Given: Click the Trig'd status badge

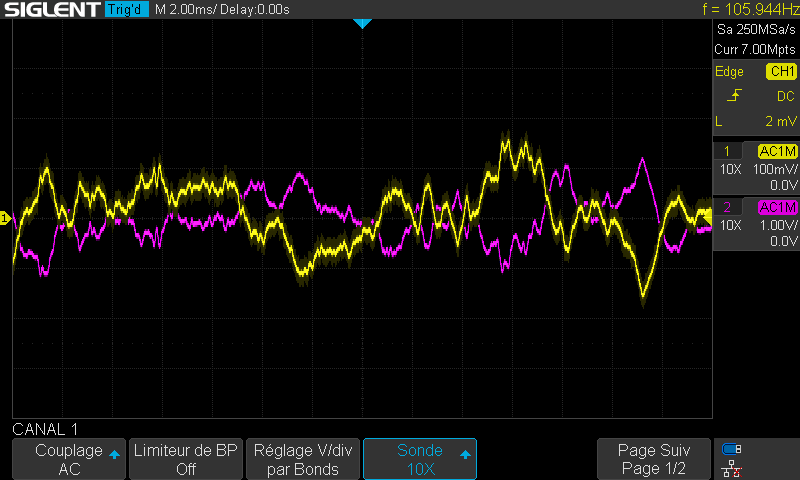Looking at the screenshot, I should pos(126,10).
